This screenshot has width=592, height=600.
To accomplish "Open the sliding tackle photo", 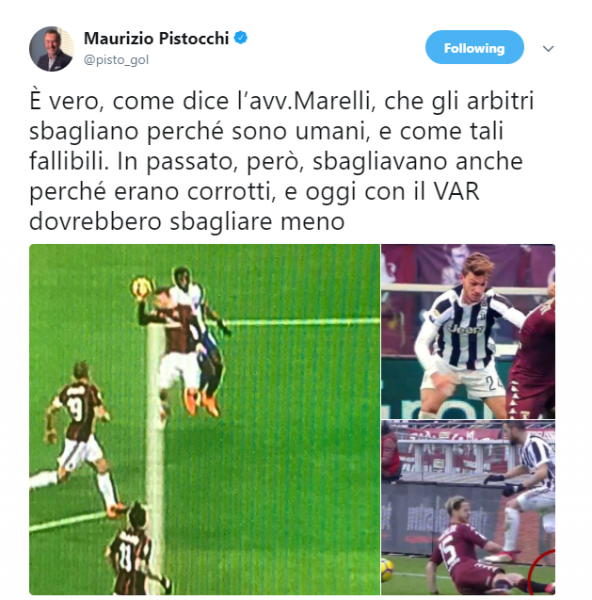I will (468, 507).
